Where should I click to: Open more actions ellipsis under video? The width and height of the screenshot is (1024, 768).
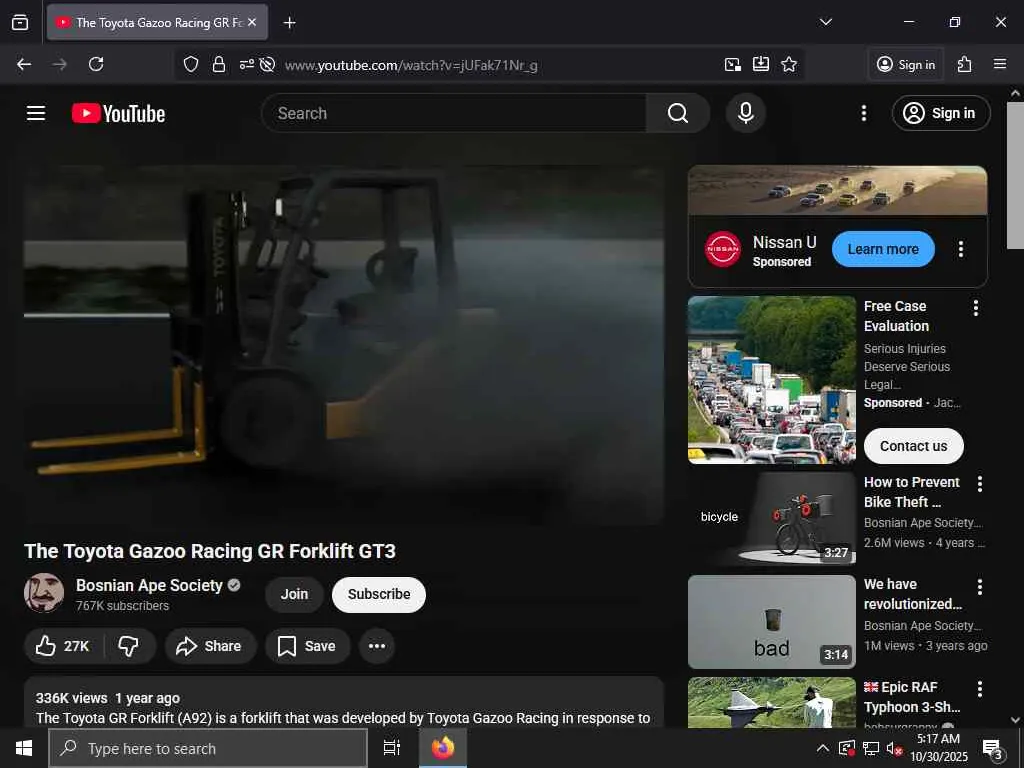[377, 646]
